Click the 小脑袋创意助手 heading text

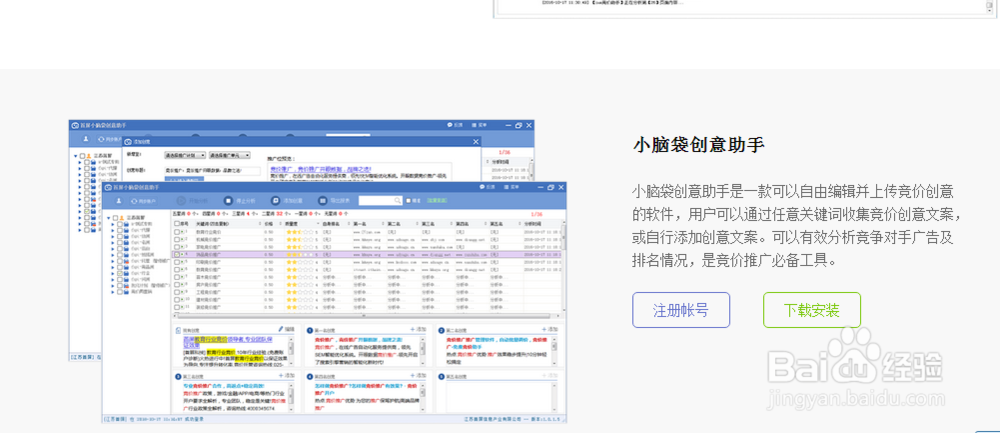(x=698, y=145)
